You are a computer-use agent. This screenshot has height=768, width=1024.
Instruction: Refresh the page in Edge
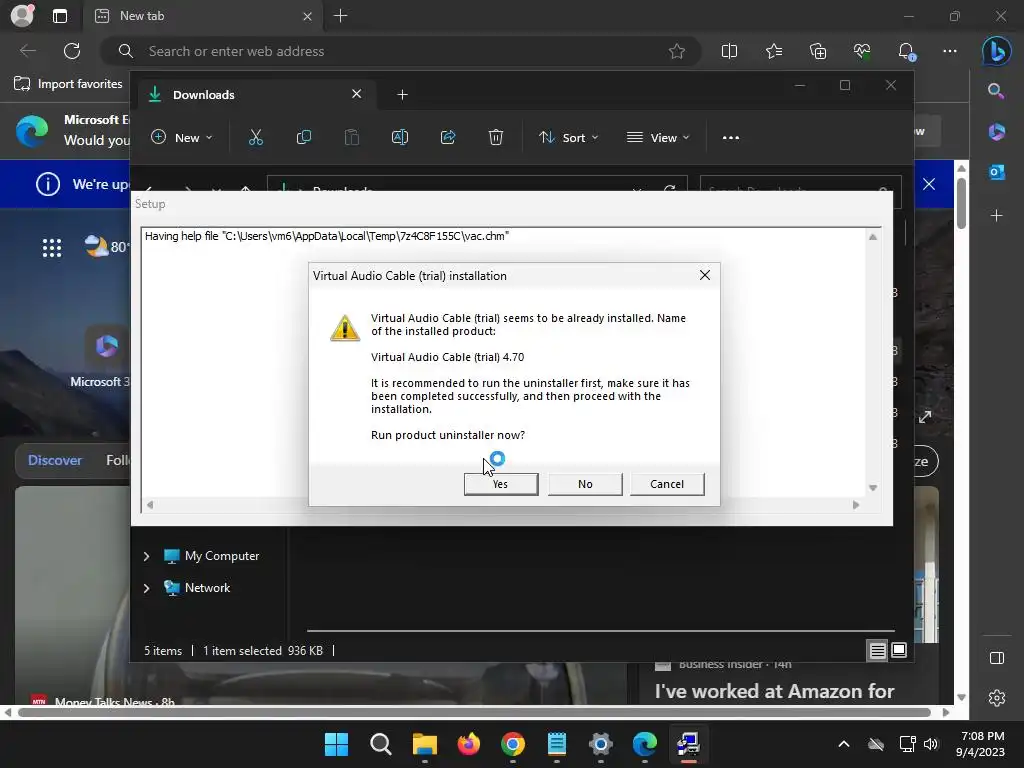point(72,51)
